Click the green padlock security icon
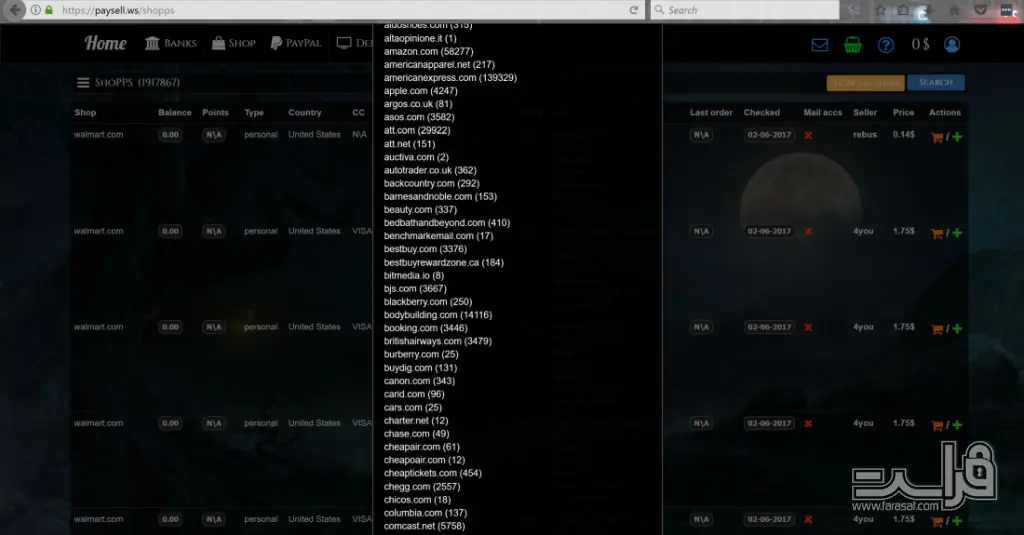This screenshot has width=1024, height=535. tap(49, 10)
